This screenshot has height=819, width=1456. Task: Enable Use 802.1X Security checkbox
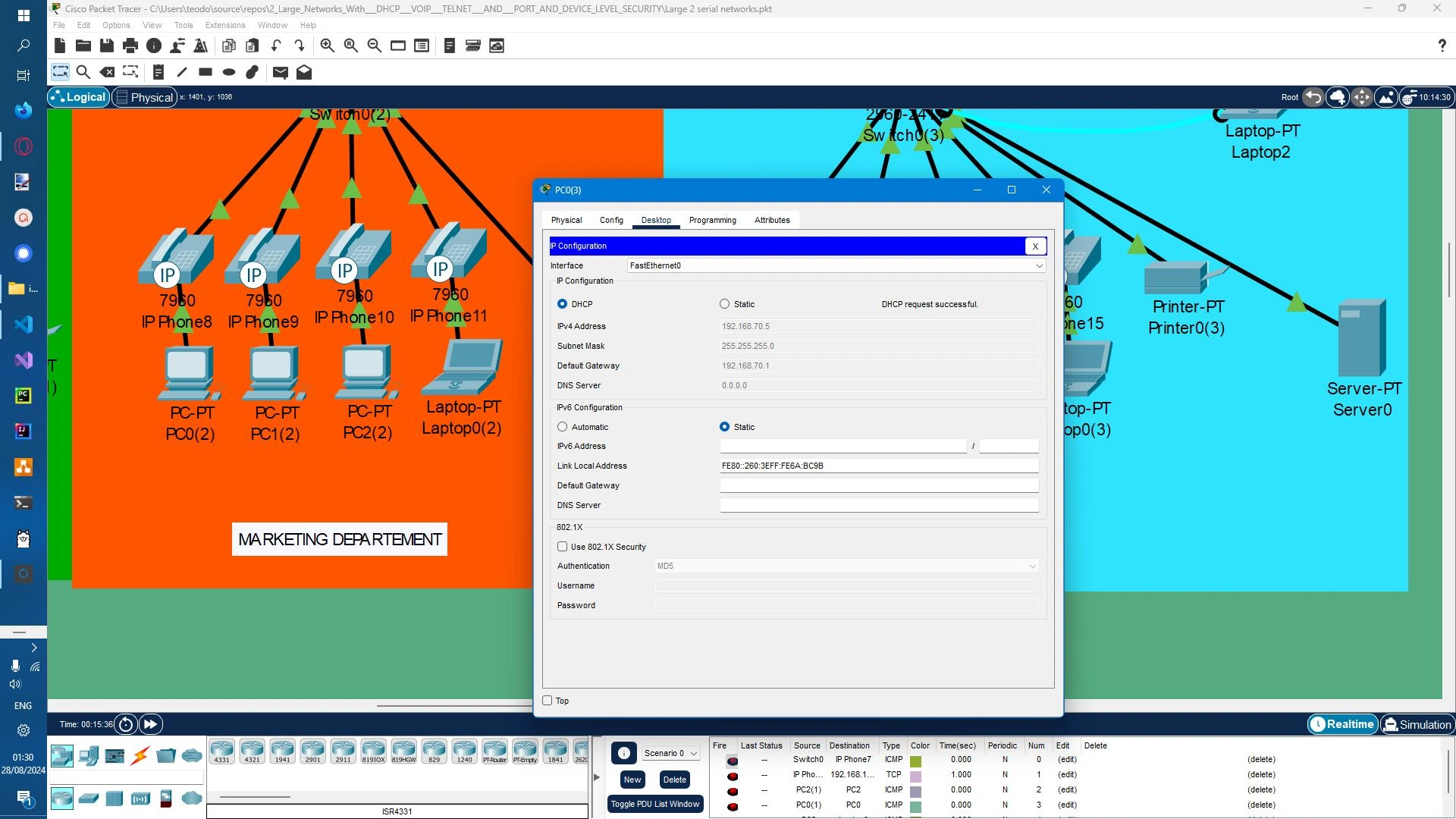click(x=562, y=546)
